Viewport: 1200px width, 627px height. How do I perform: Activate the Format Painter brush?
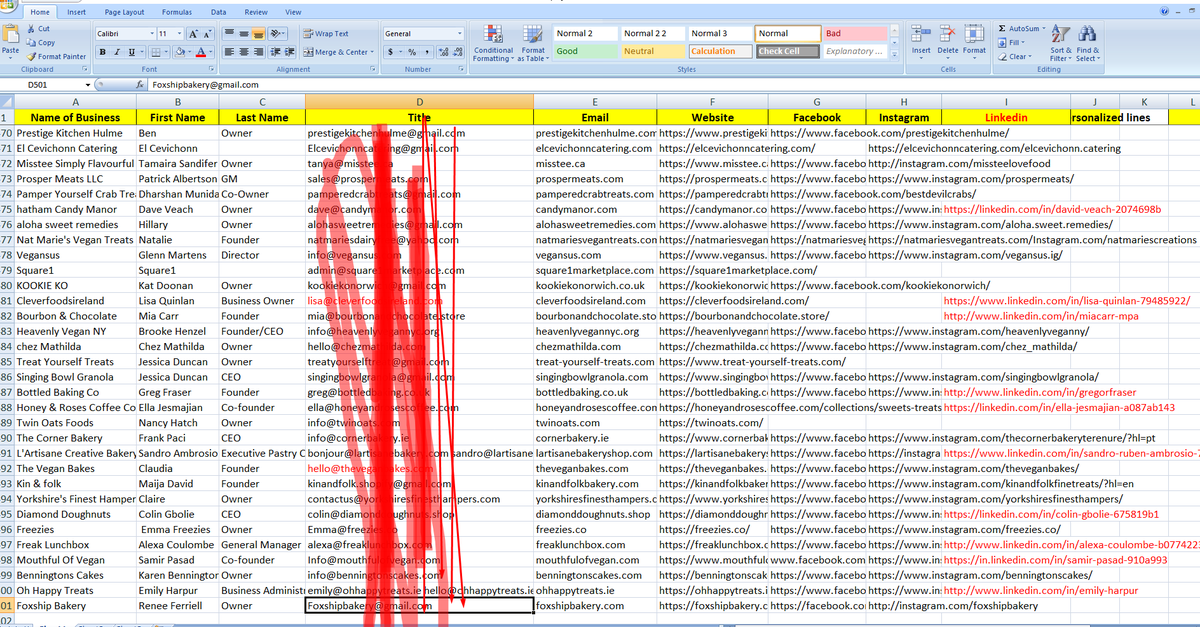(x=55, y=56)
